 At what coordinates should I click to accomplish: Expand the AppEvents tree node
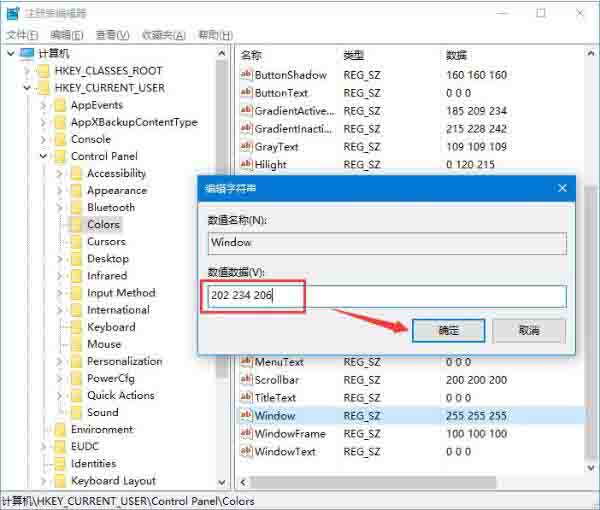coord(43,105)
